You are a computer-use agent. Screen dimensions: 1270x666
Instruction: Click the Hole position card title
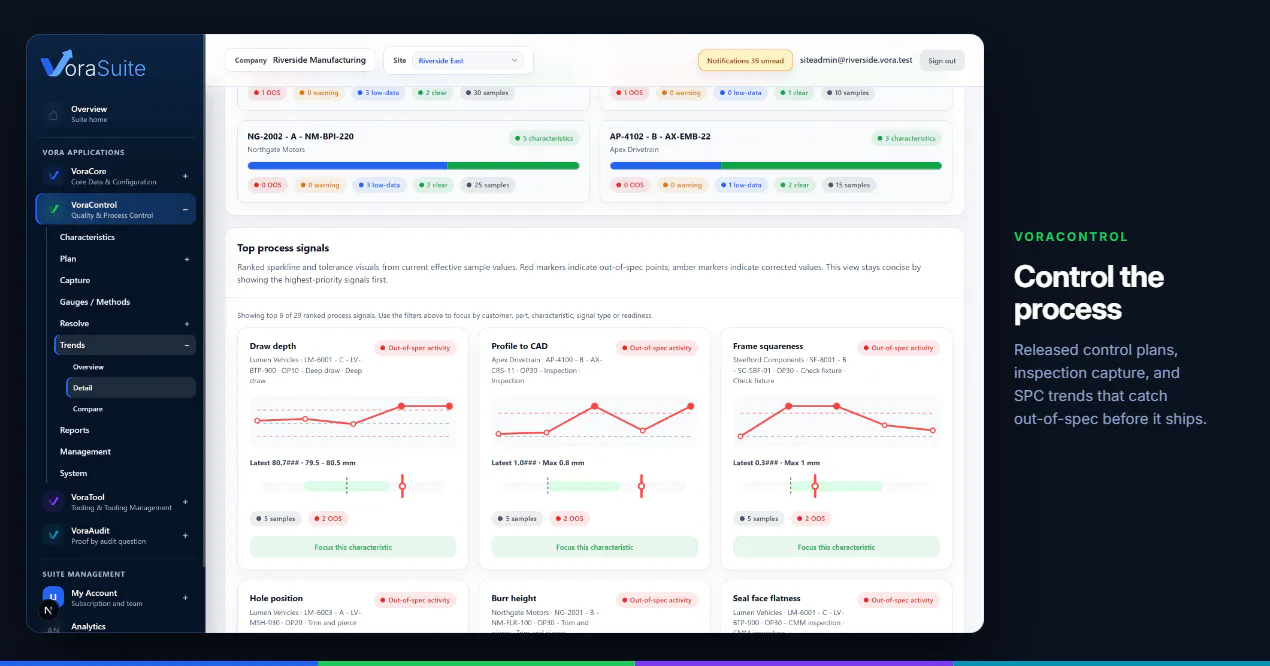point(276,599)
